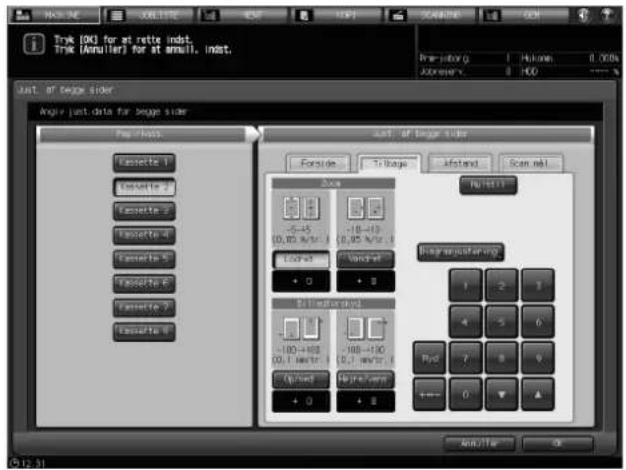
Task: Select Kassette 3
Action: click(144, 211)
